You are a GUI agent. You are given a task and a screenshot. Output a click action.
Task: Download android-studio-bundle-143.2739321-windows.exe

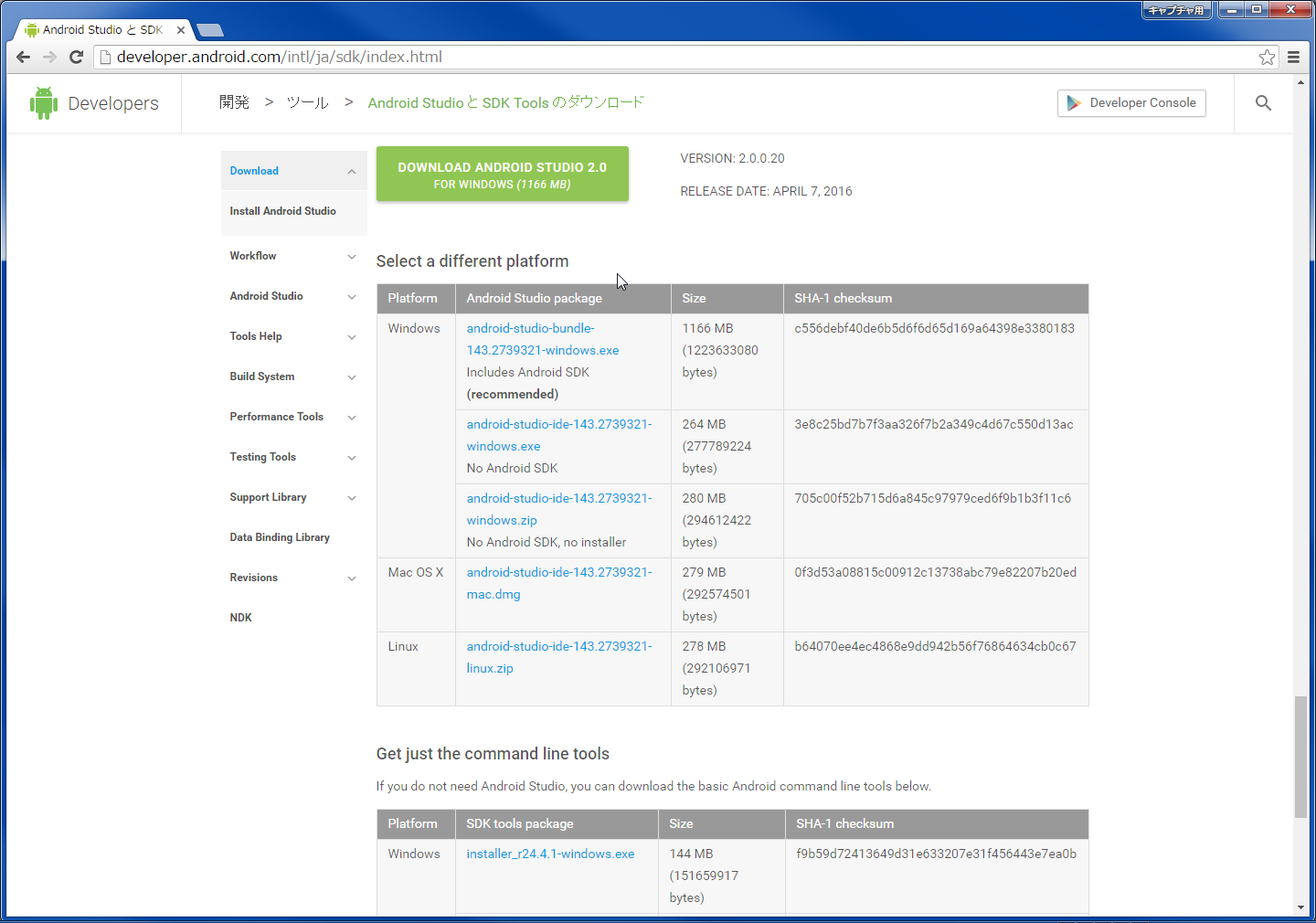click(x=543, y=339)
